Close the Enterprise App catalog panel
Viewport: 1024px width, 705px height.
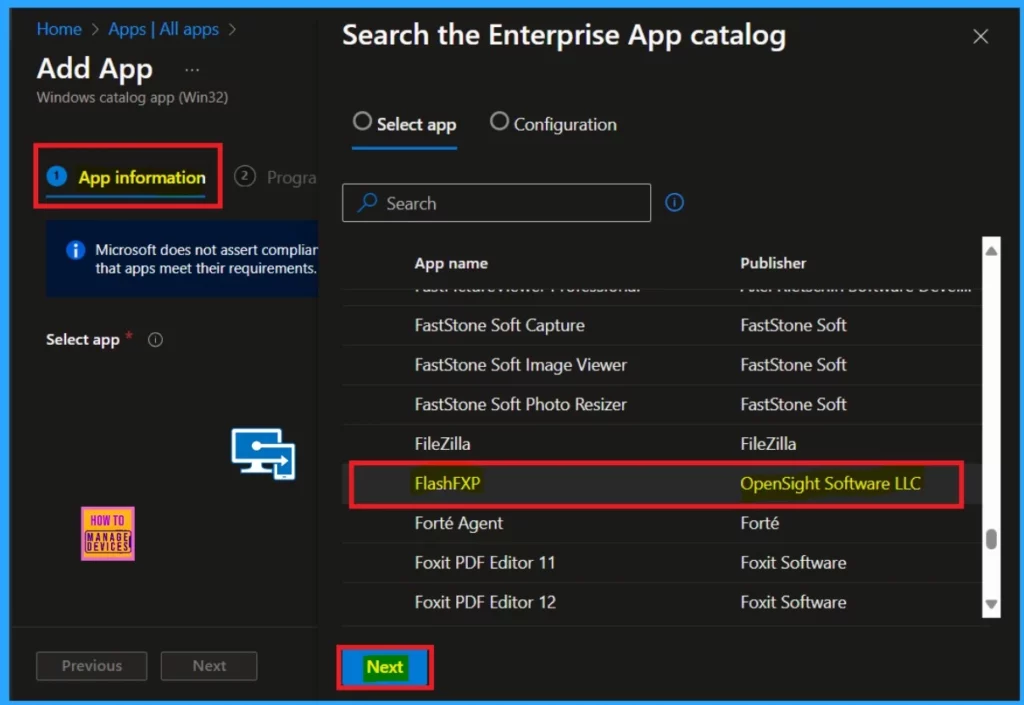pos(980,37)
